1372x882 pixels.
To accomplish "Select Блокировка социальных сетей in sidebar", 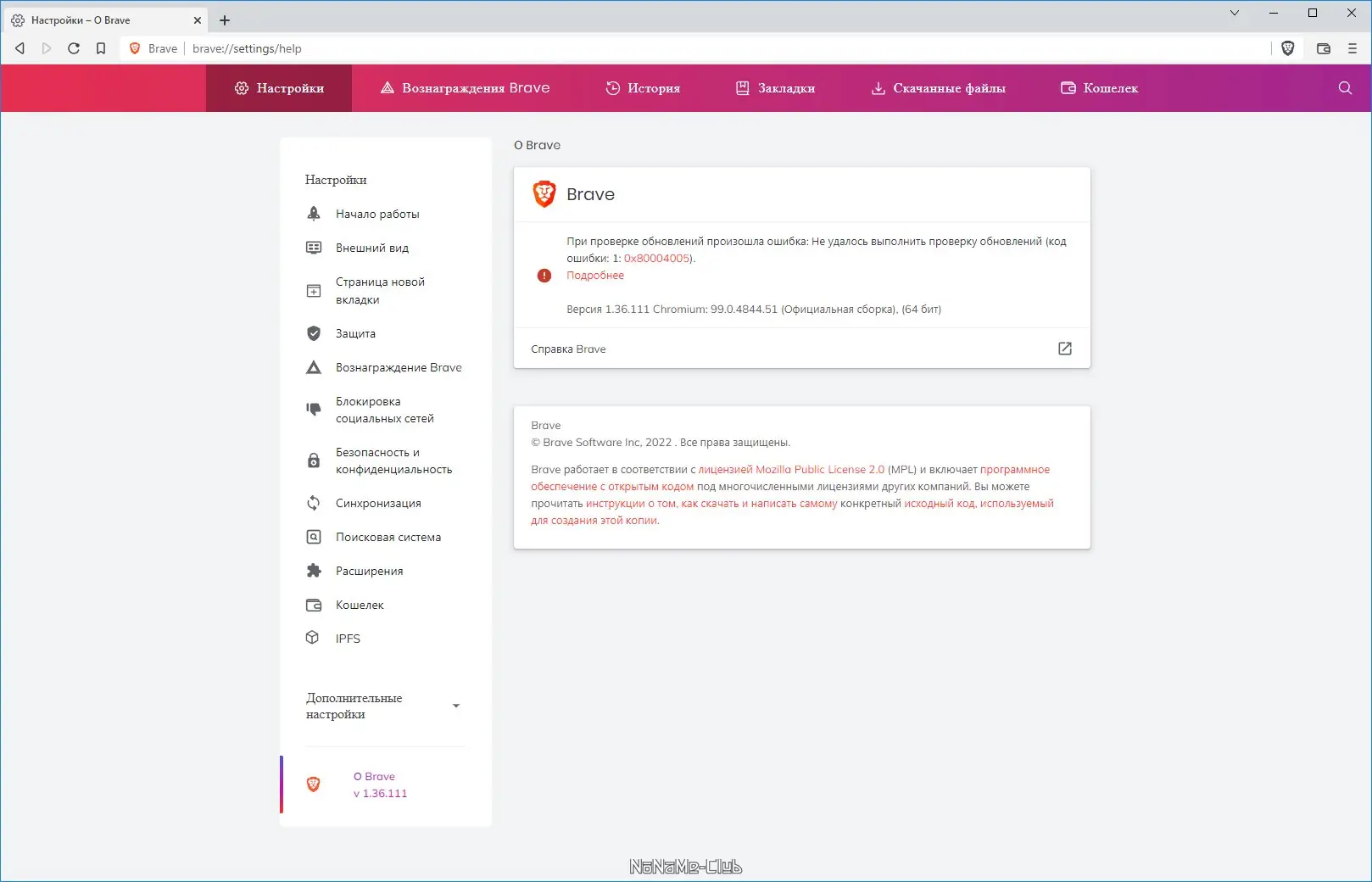I will click(x=386, y=410).
